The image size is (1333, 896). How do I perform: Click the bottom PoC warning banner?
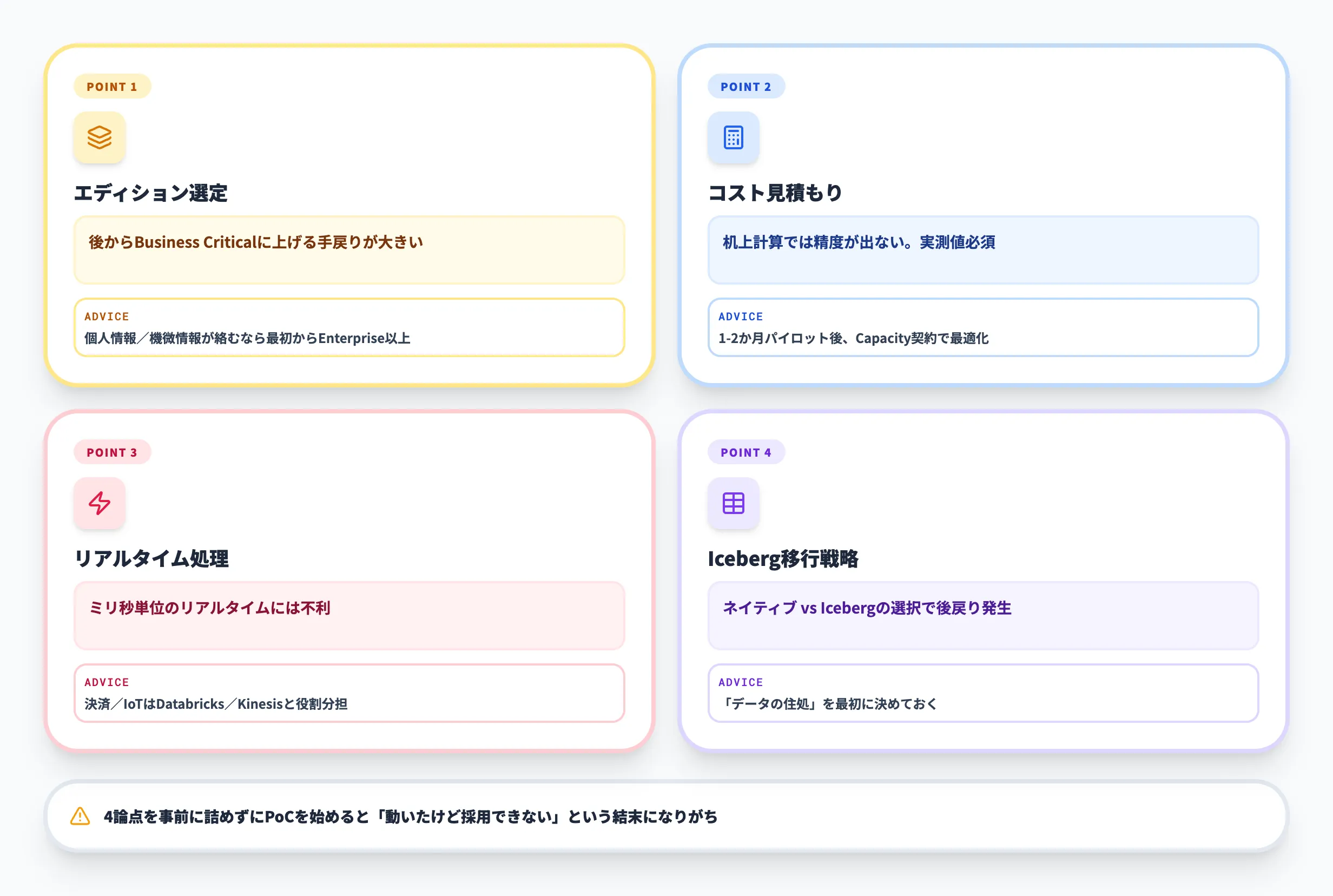coord(666,816)
